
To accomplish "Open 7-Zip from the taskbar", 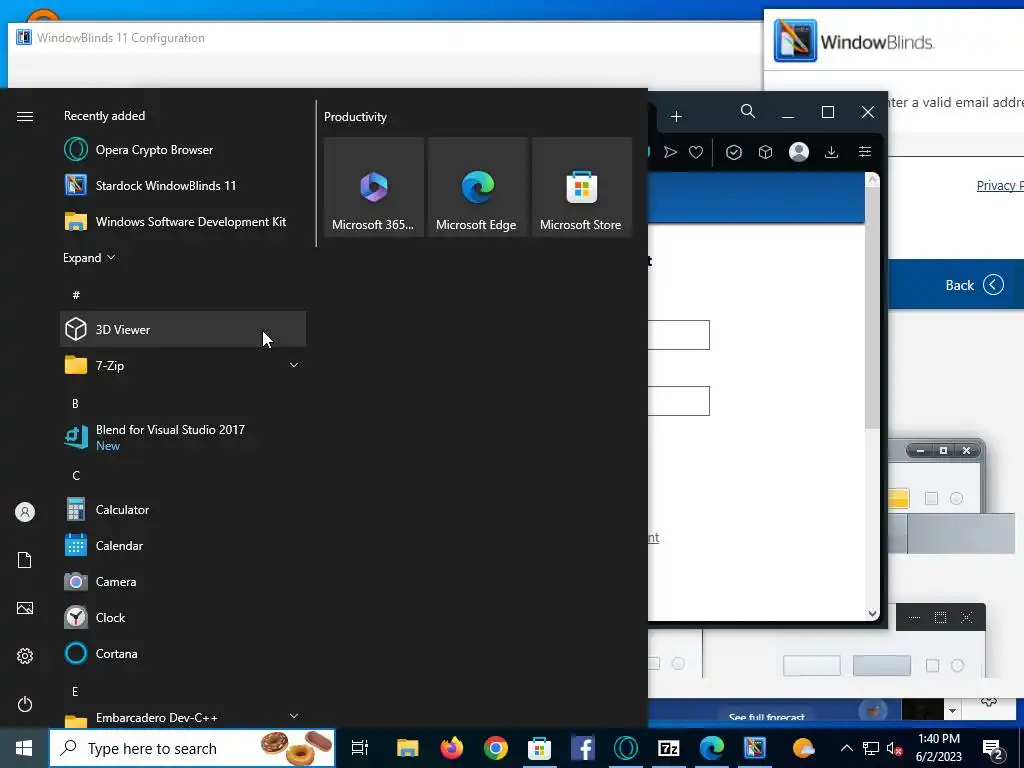I will point(669,748).
